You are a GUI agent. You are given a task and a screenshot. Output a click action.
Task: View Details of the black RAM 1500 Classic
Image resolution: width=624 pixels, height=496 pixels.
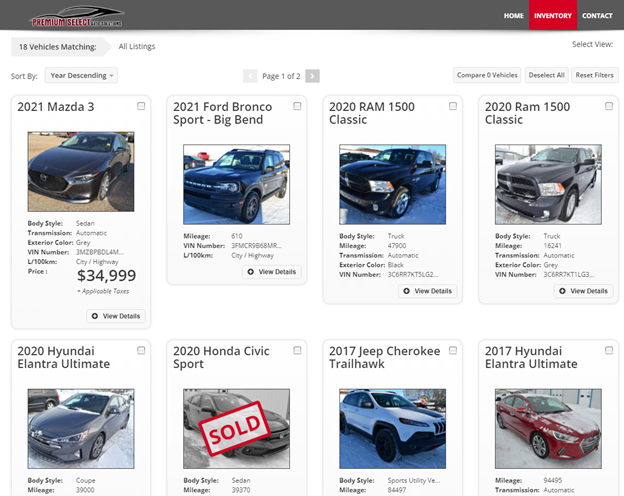pyautogui.click(x=427, y=291)
